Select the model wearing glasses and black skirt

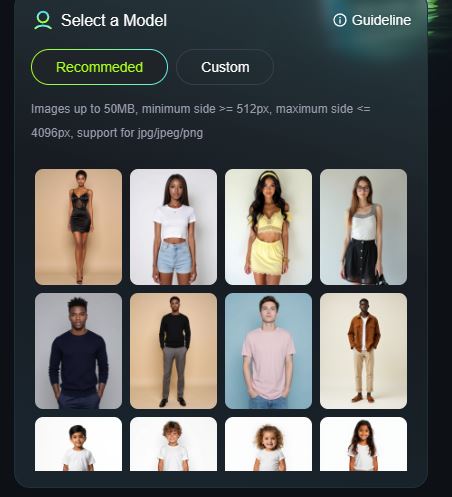pyautogui.click(x=363, y=227)
